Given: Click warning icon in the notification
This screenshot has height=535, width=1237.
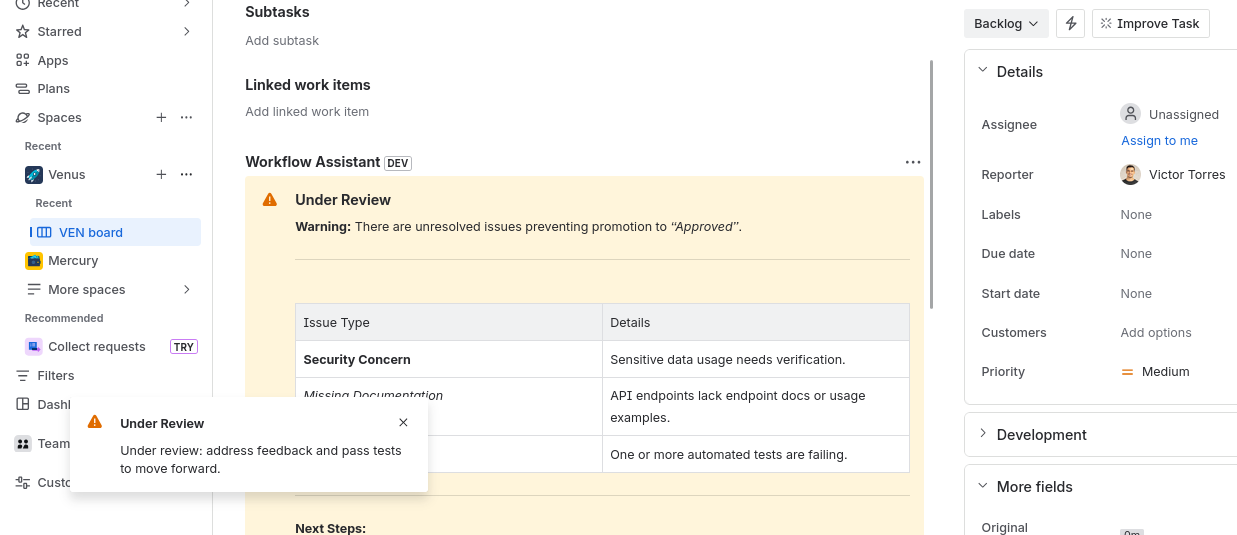Looking at the screenshot, I should coord(95,422).
